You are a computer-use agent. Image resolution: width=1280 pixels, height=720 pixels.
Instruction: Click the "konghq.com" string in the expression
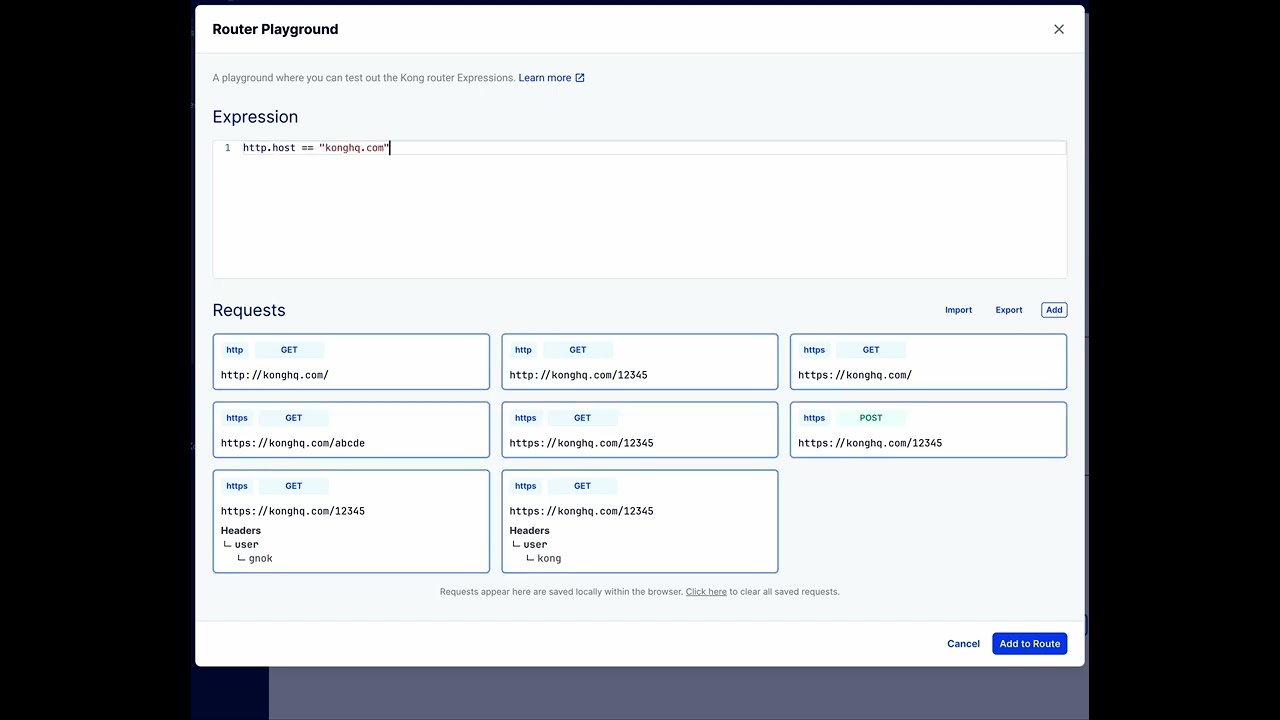click(355, 148)
